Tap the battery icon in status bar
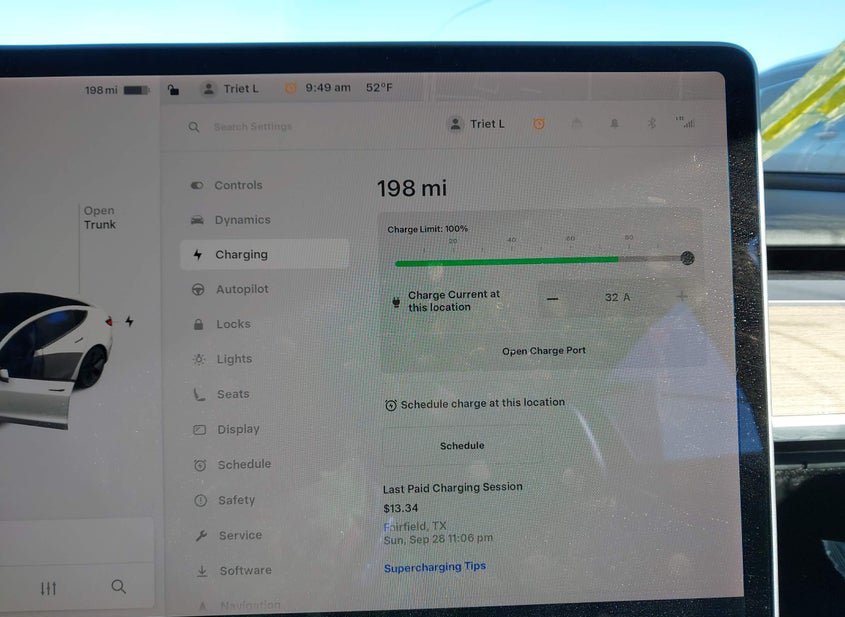 coord(136,90)
